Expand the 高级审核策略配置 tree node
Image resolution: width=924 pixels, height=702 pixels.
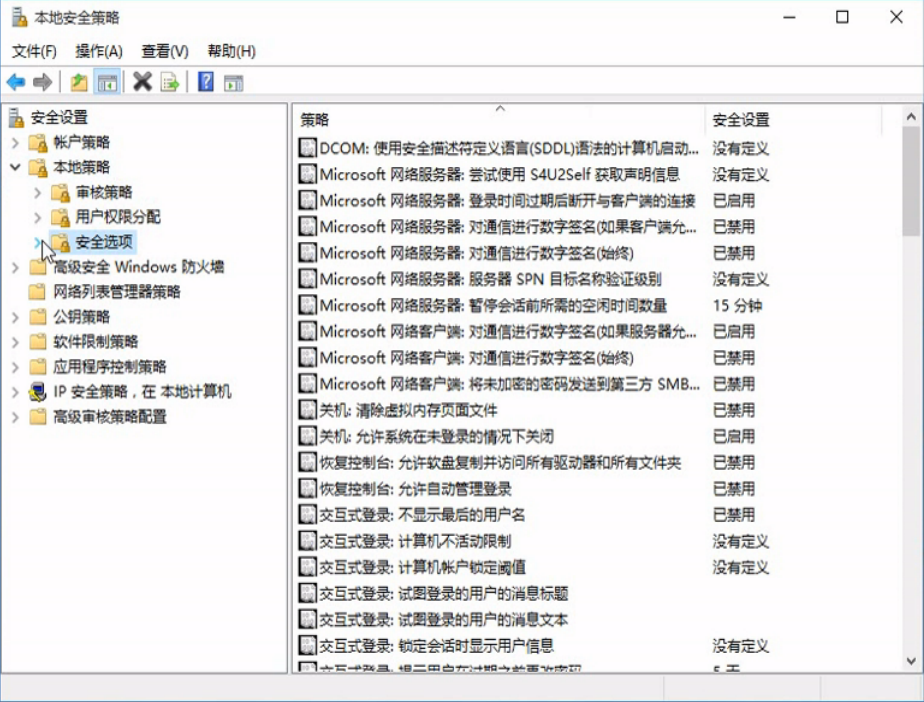tap(15, 417)
